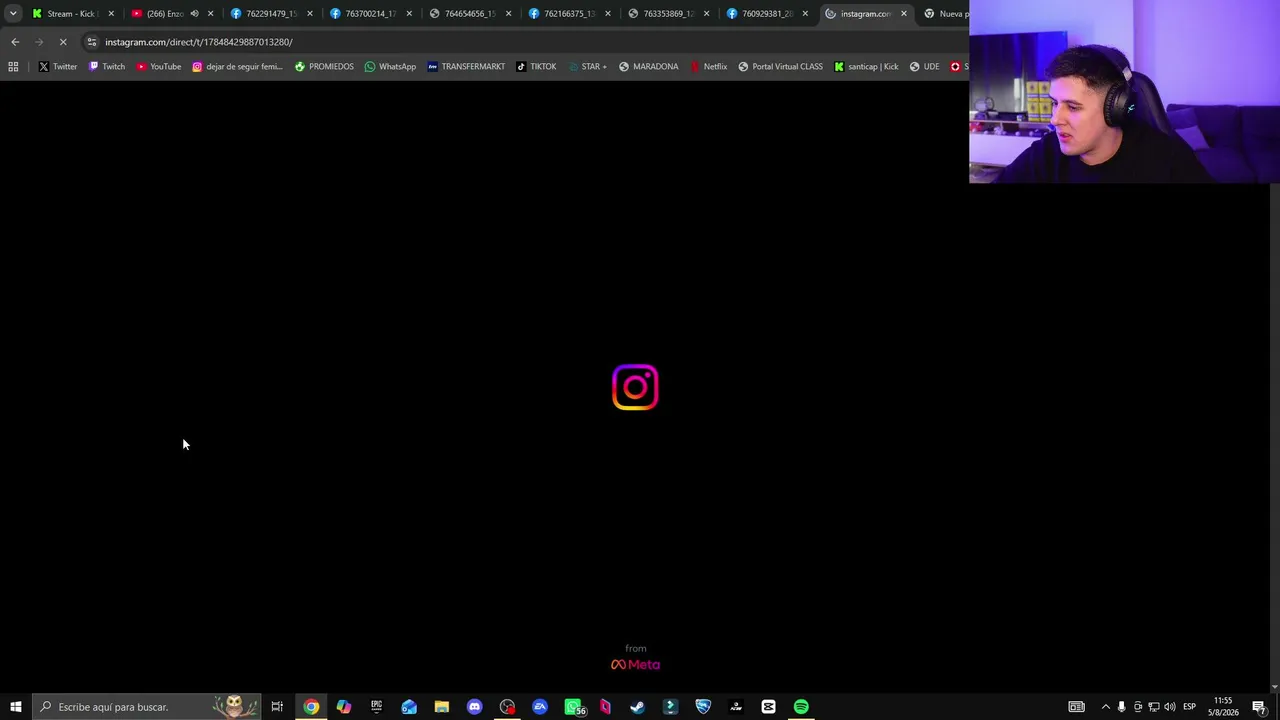
Task: Open the Twitch bookmark
Action: [x=107, y=67]
